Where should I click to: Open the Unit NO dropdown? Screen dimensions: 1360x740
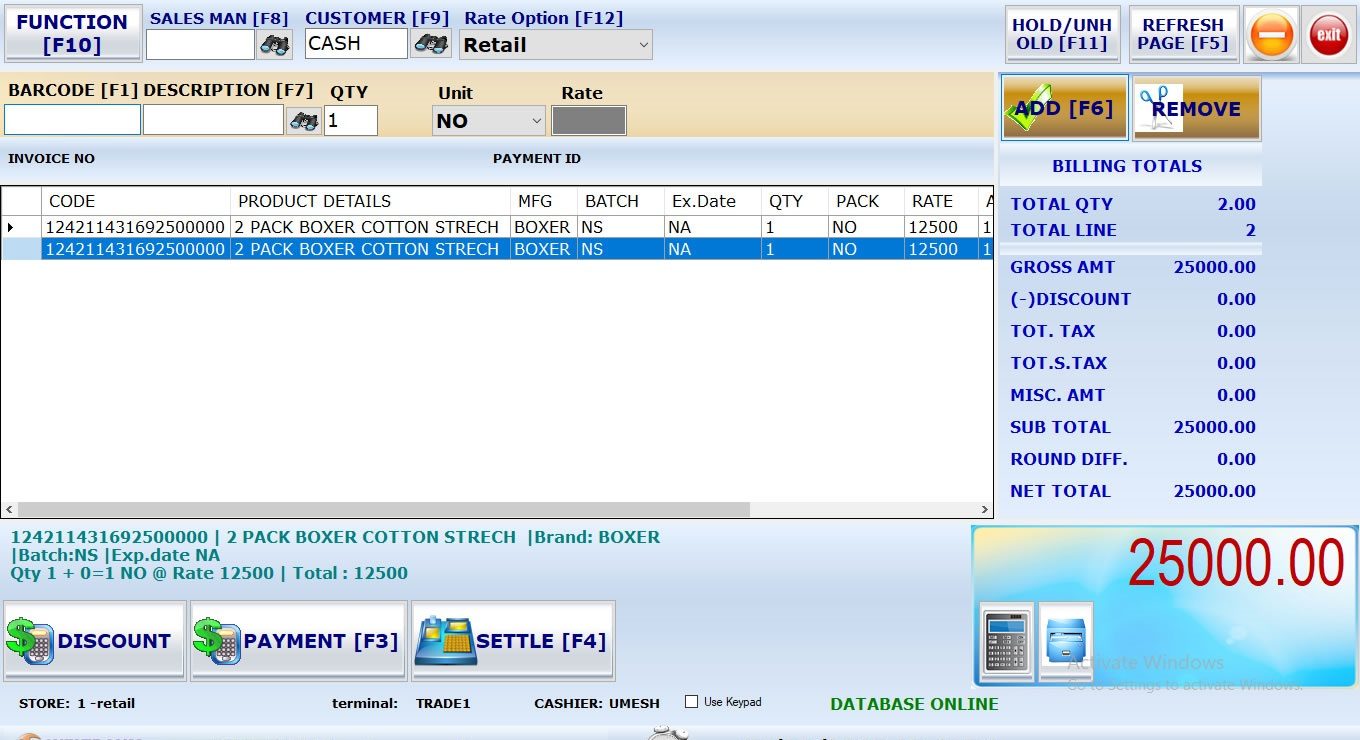[x=489, y=121]
